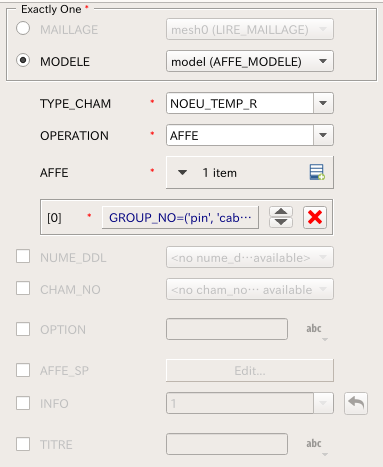Select the MAILLAGE radio button

(23, 29)
